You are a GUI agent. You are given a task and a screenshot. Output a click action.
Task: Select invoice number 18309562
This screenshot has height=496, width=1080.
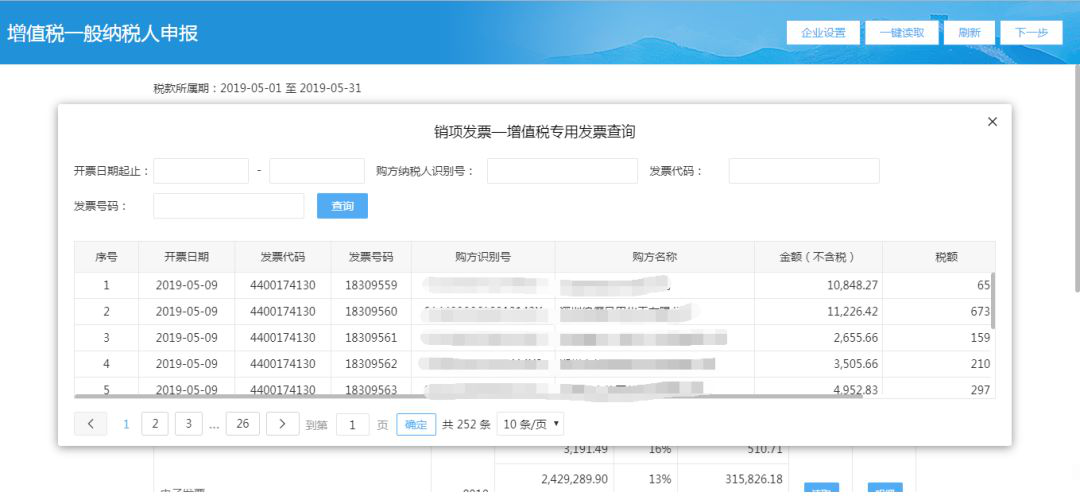coord(371,364)
